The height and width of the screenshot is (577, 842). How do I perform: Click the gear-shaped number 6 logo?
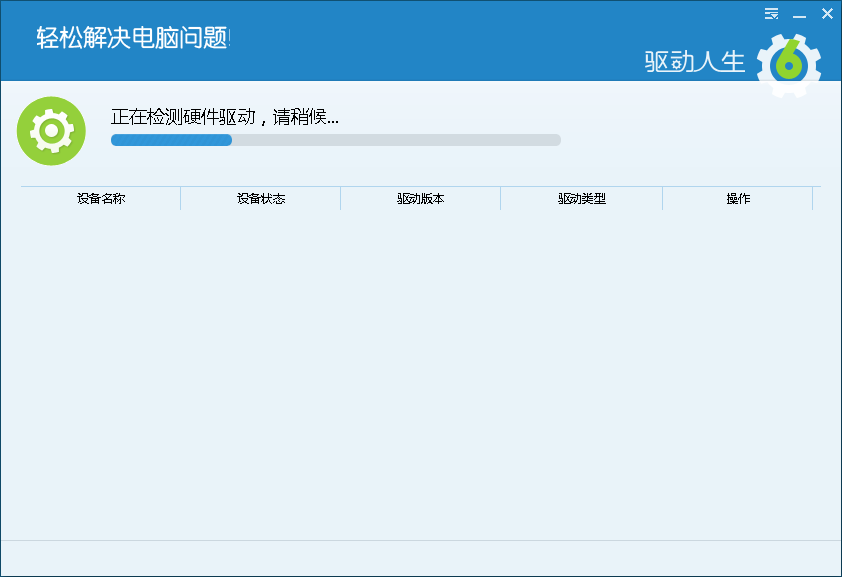click(788, 65)
